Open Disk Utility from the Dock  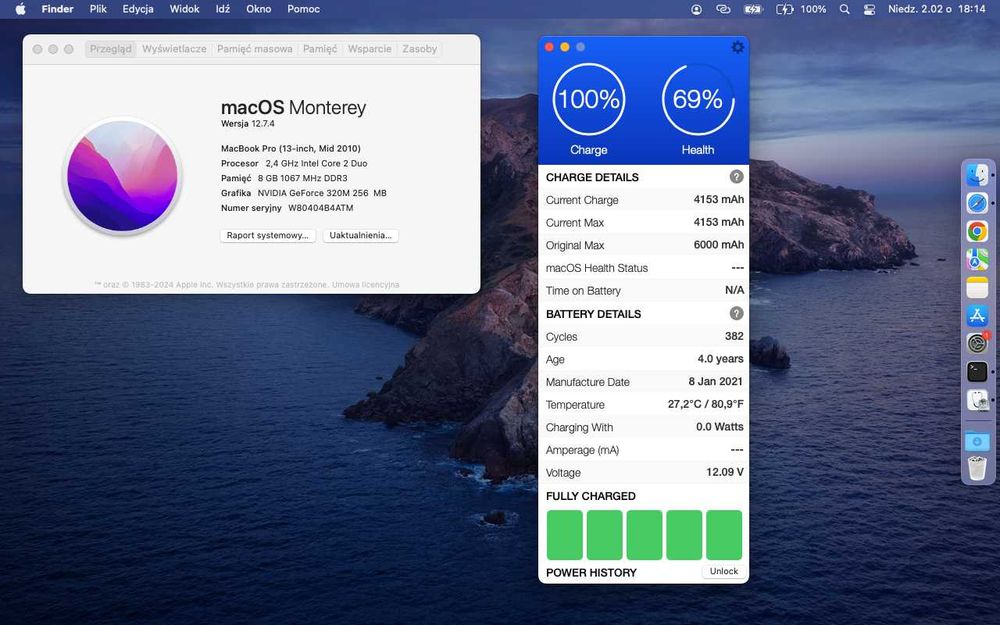[x=977, y=401]
